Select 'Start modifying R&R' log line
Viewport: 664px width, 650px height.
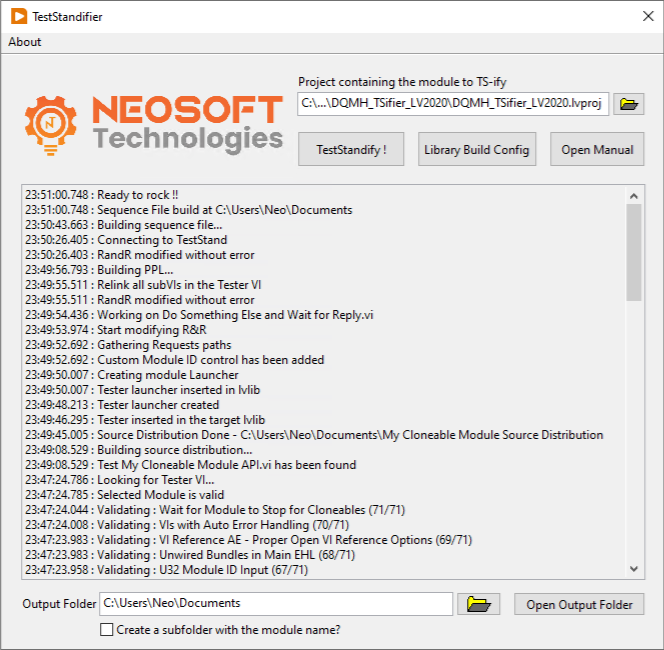116,329
